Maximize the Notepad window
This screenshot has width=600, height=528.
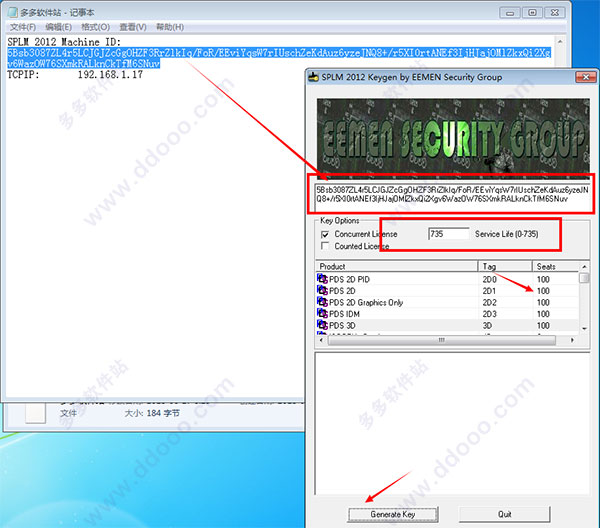click(532, 13)
